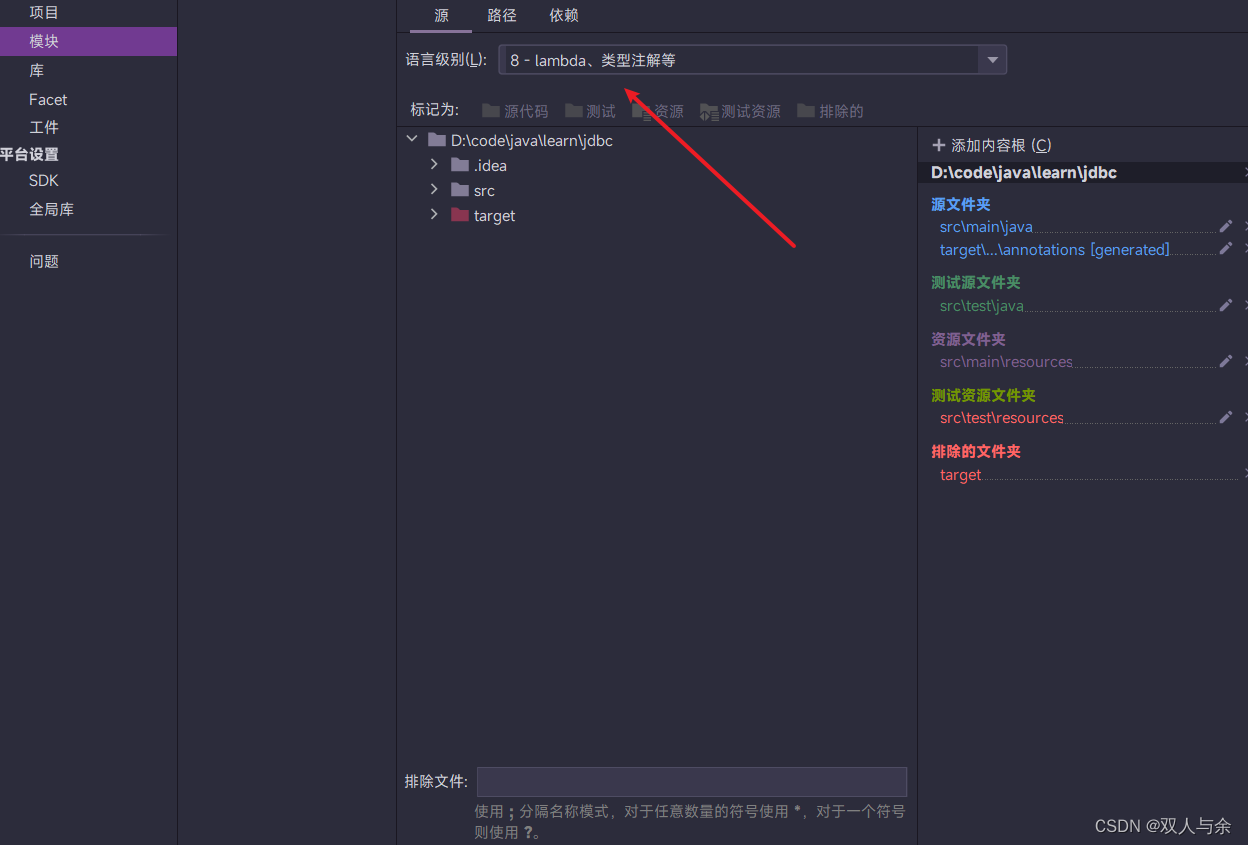Expand the .idea folder node

coord(434,164)
